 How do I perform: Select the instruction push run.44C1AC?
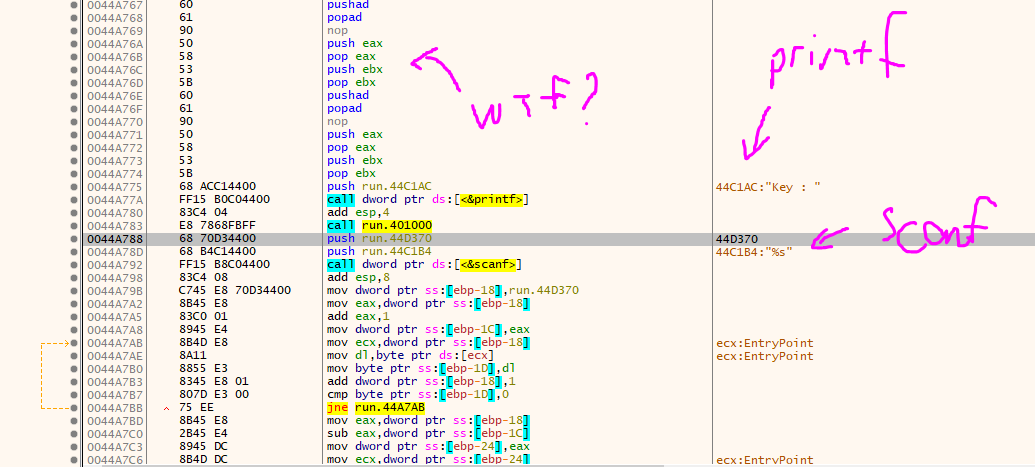[x=380, y=186]
